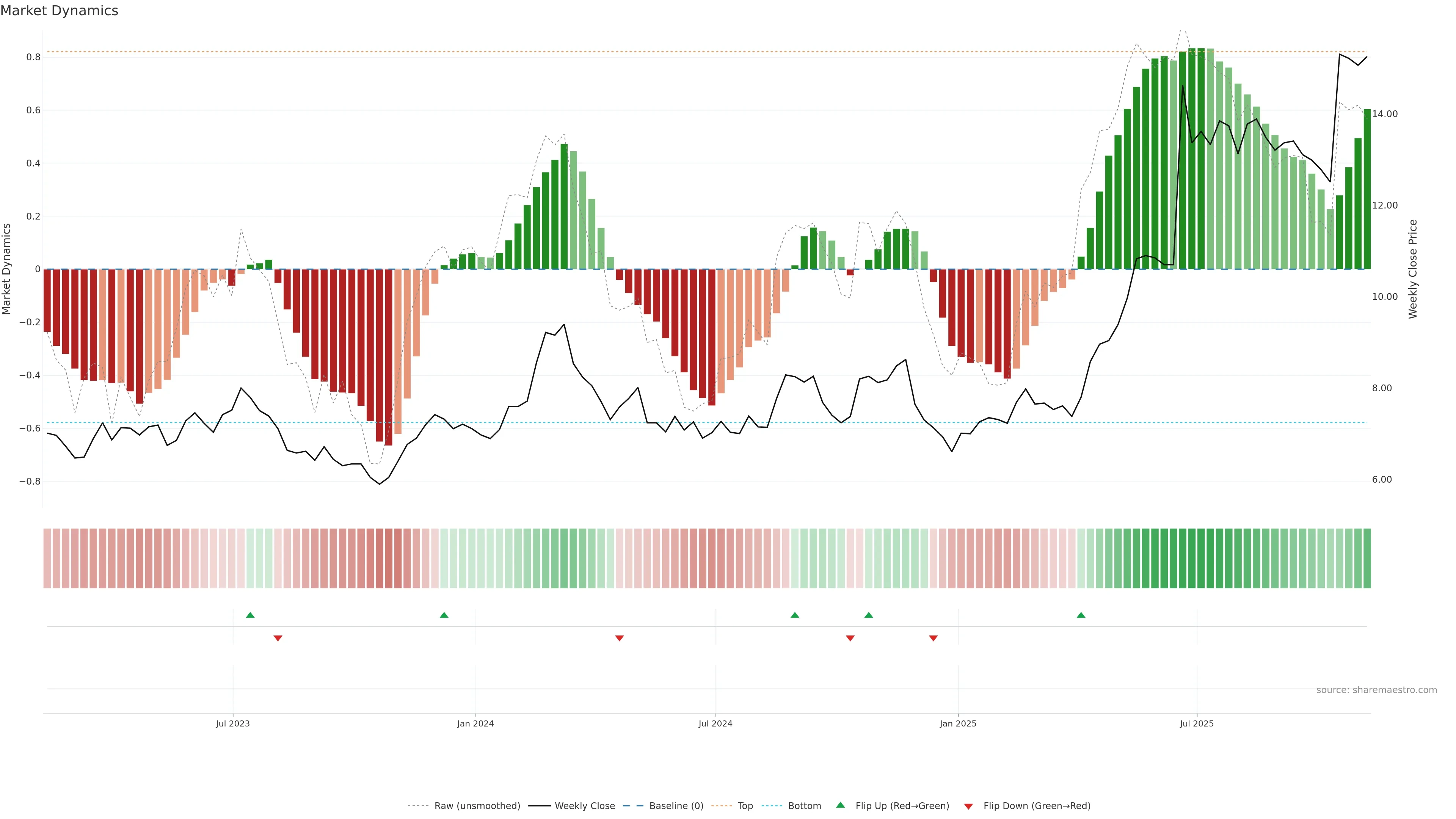The height and width of the screenshot is (819, 1456).
Task: Click the Market Dynamics chart title
Action: click(x=60, y=11)
